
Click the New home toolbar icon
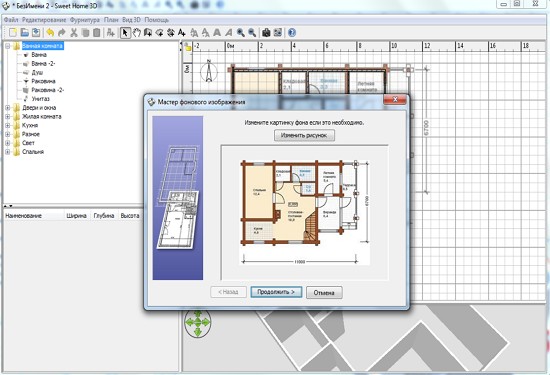click(x=13, y=33)
